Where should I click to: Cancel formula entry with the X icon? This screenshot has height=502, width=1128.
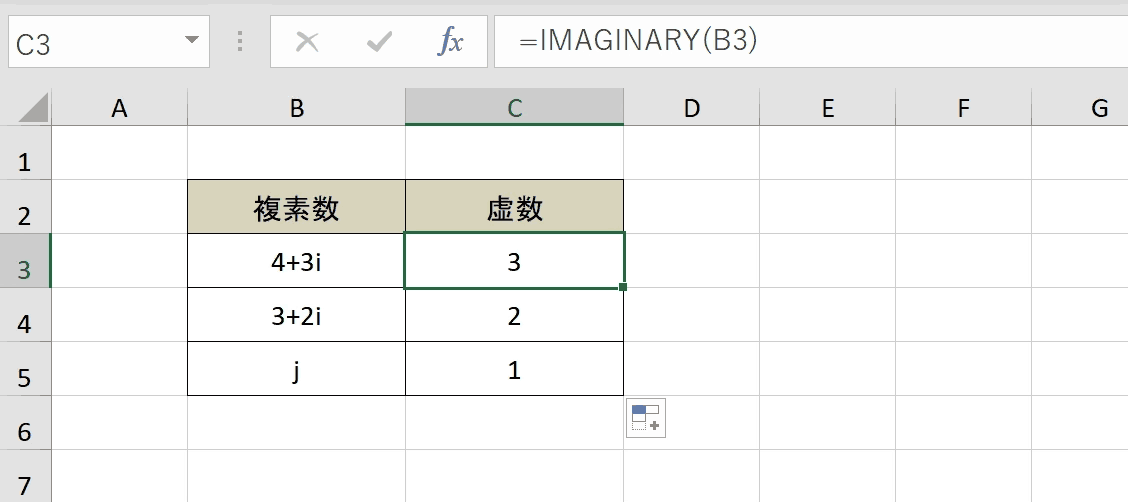point(307,42)
